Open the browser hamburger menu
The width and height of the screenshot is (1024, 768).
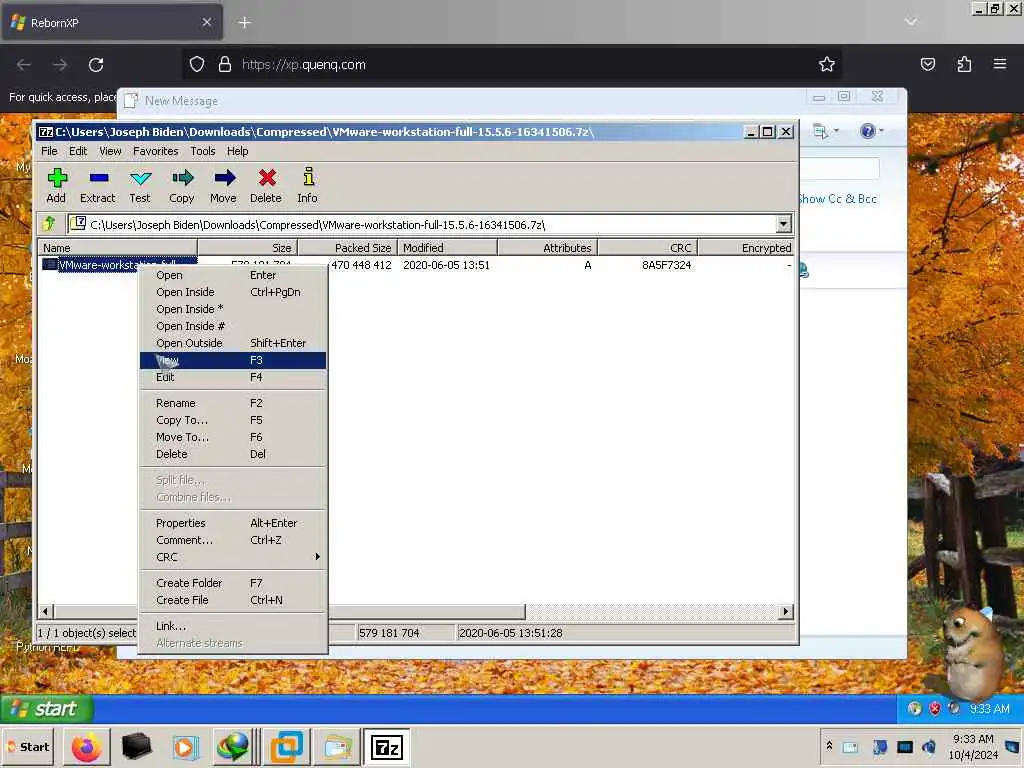pyautogui.click(x=1000, y=64)
